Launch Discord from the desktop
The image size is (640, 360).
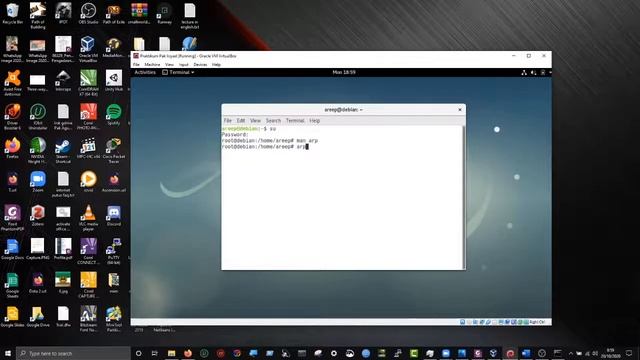tap(113, 216)
